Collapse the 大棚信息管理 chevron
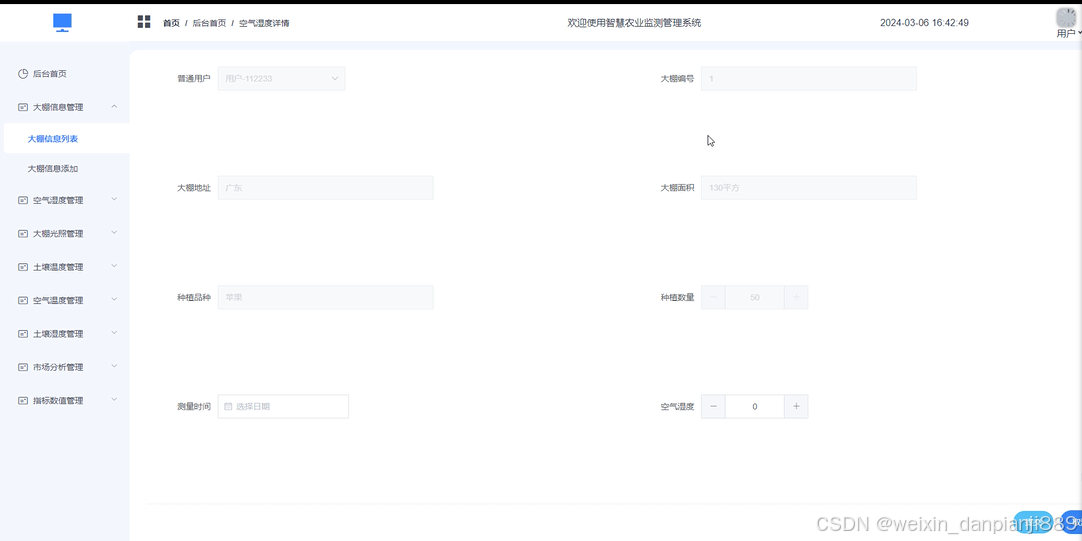The height and width of the screenshot is (541, 1082). pos(115,106)
